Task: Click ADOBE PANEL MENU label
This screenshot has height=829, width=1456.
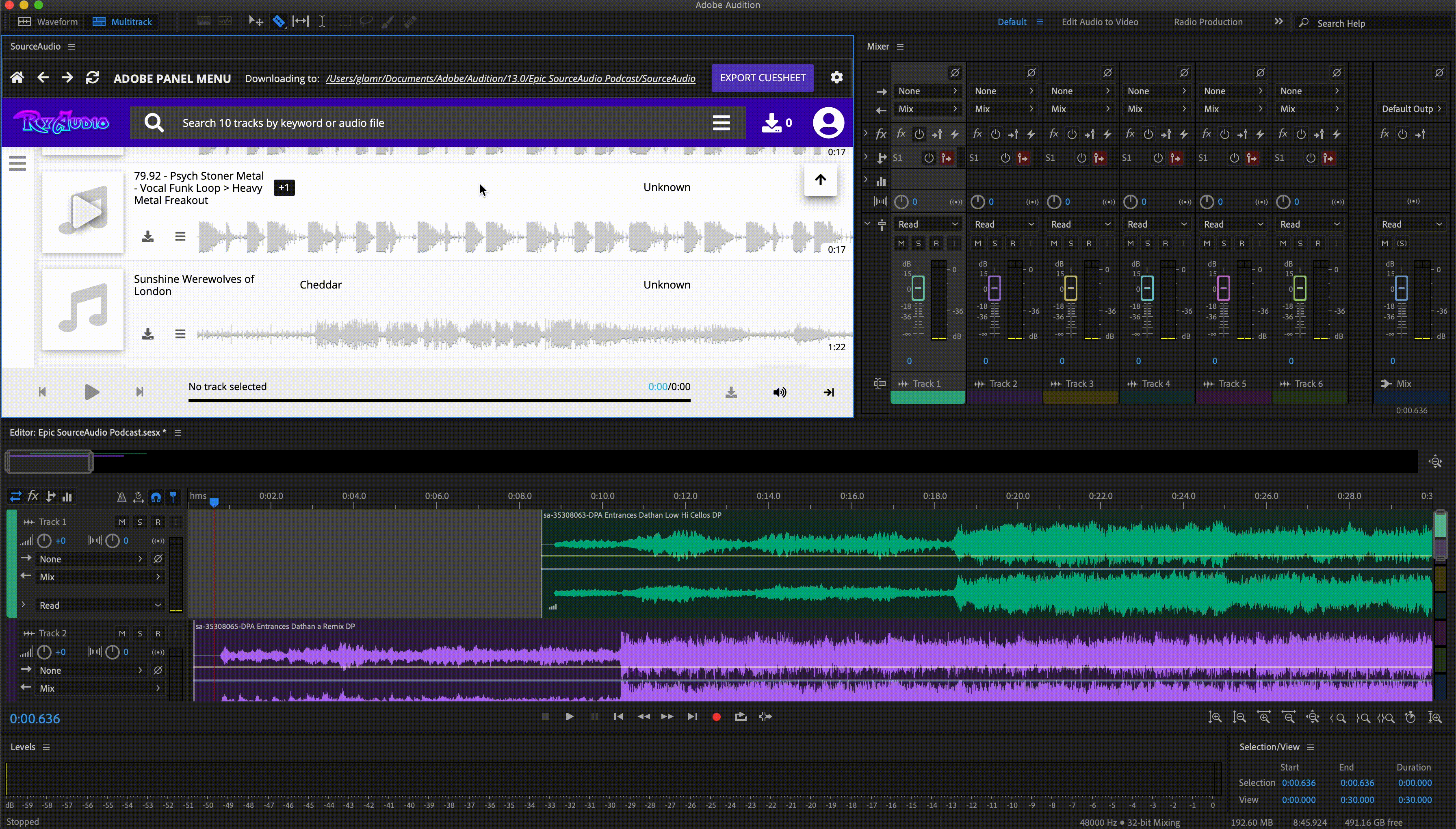Action: coord(172,78)
